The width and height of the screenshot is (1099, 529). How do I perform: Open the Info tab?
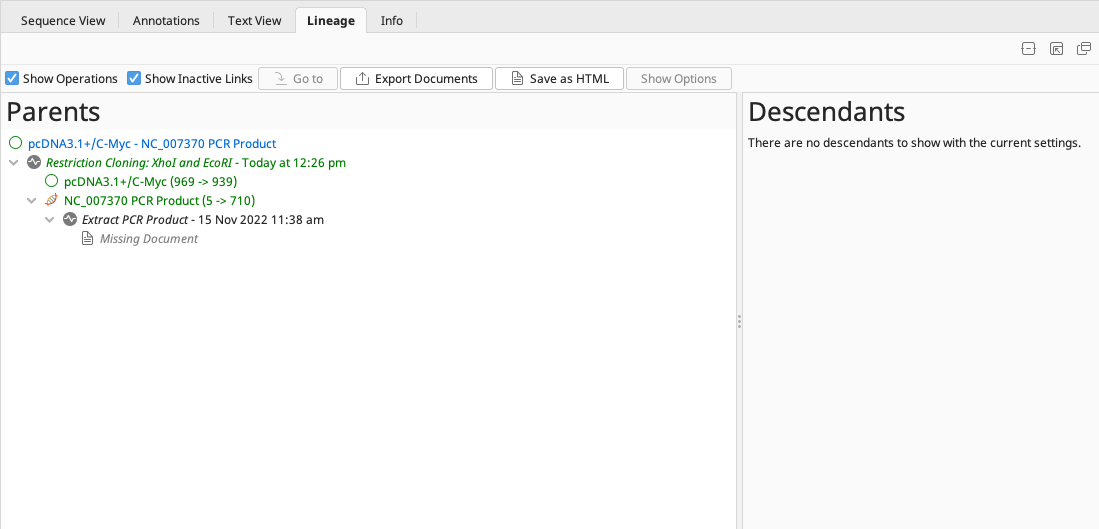(x=392, y=20)
